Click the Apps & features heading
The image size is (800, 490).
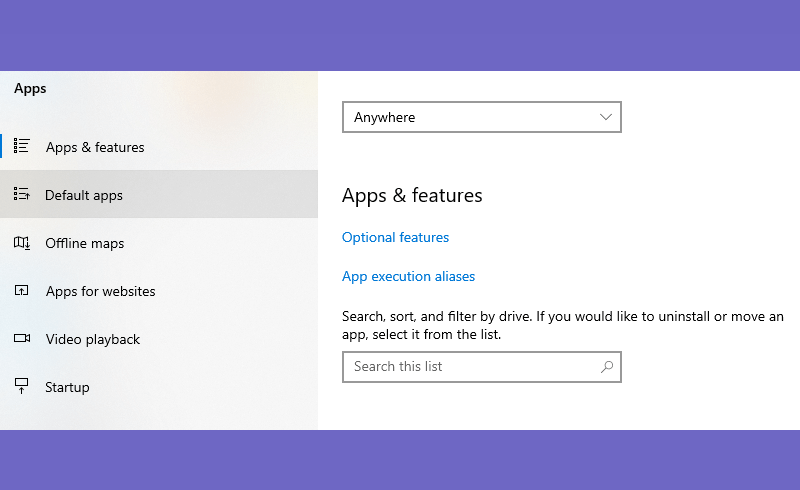412,195
